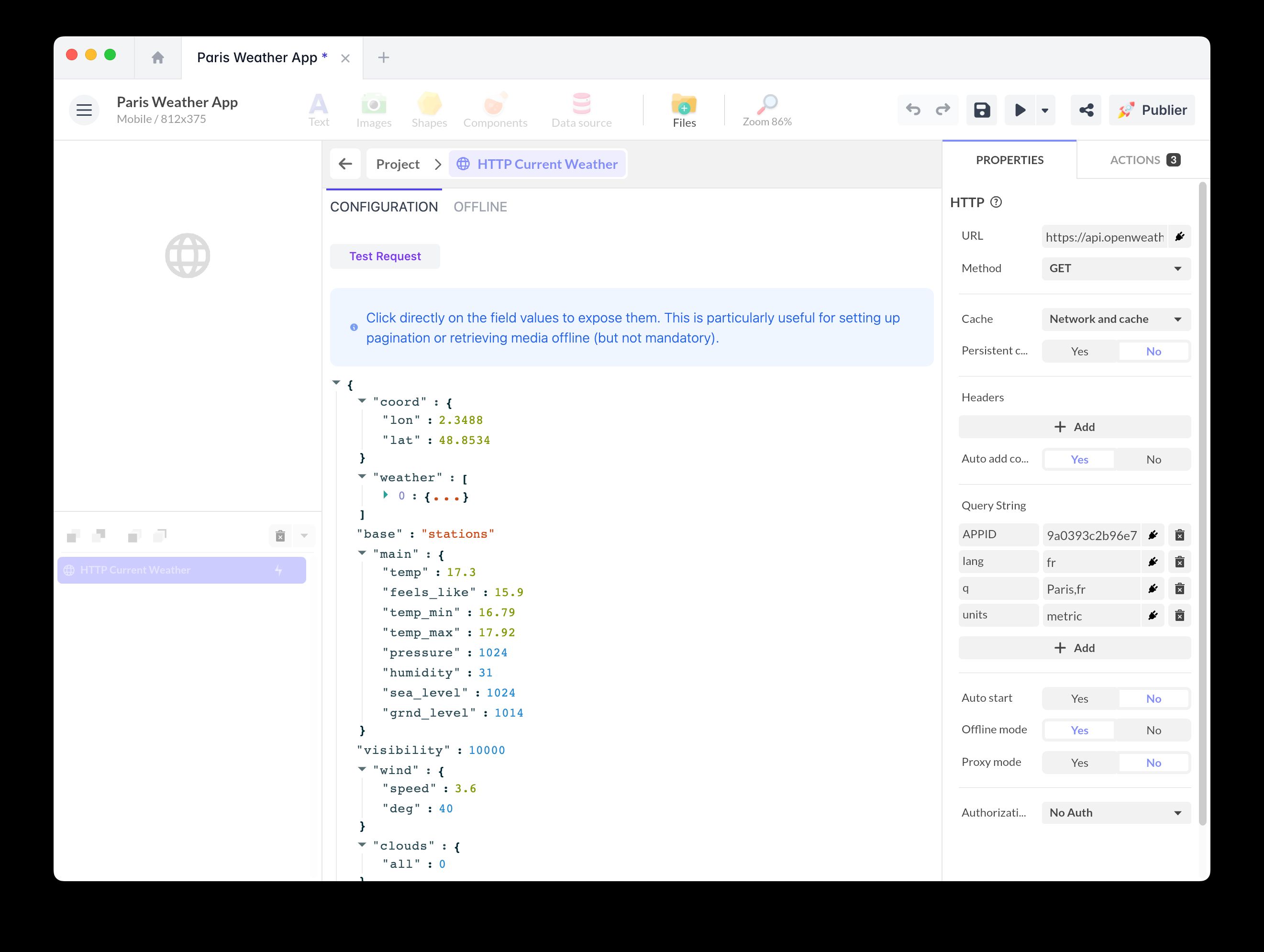Open the Cache dropdown
This screenshot has width=1264, height=952.
pos(1115,319)
